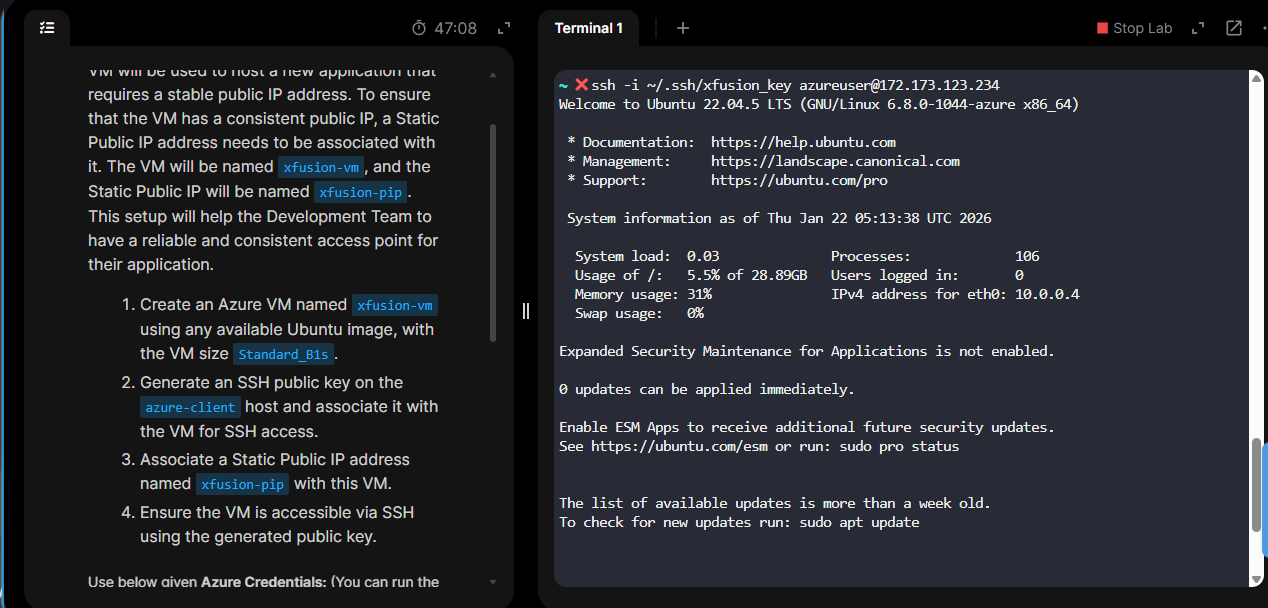This screenshot has width=1268, height=608.
Task: Maximize the terminal panel
Action: point(1198,28)
